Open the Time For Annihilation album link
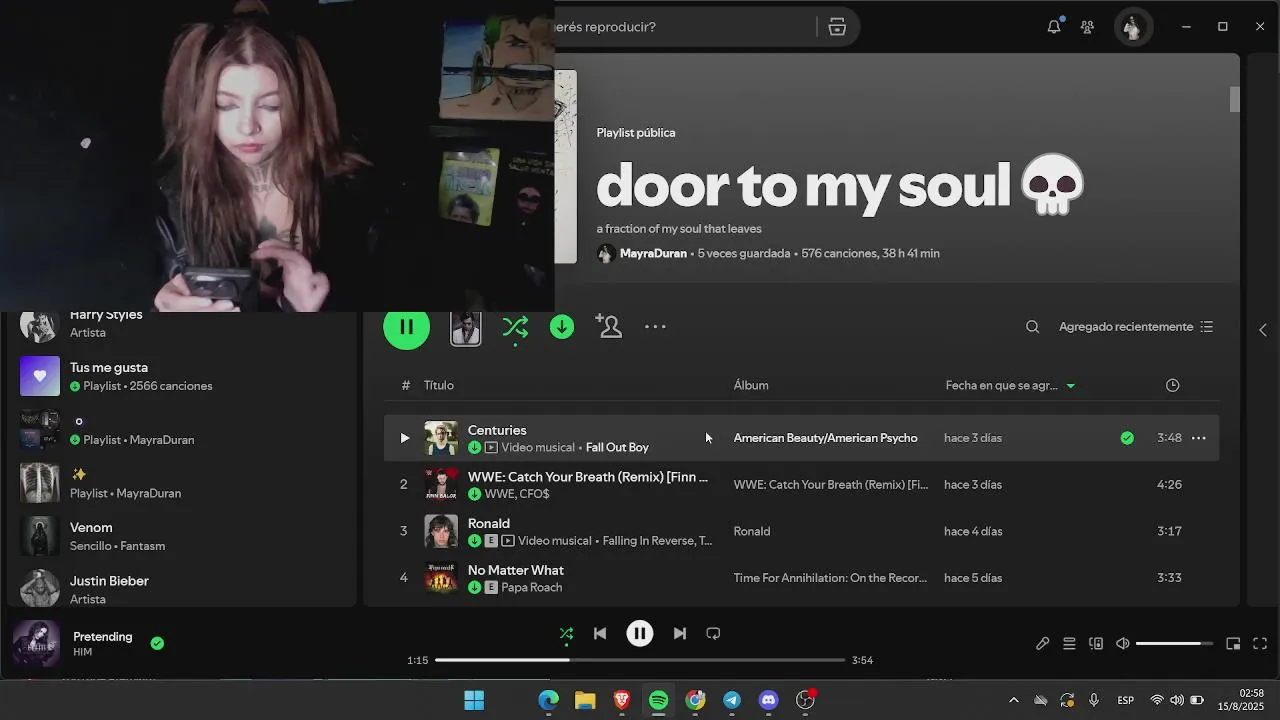The width and height of the screenshot is (1280, 720). [830, 578]
